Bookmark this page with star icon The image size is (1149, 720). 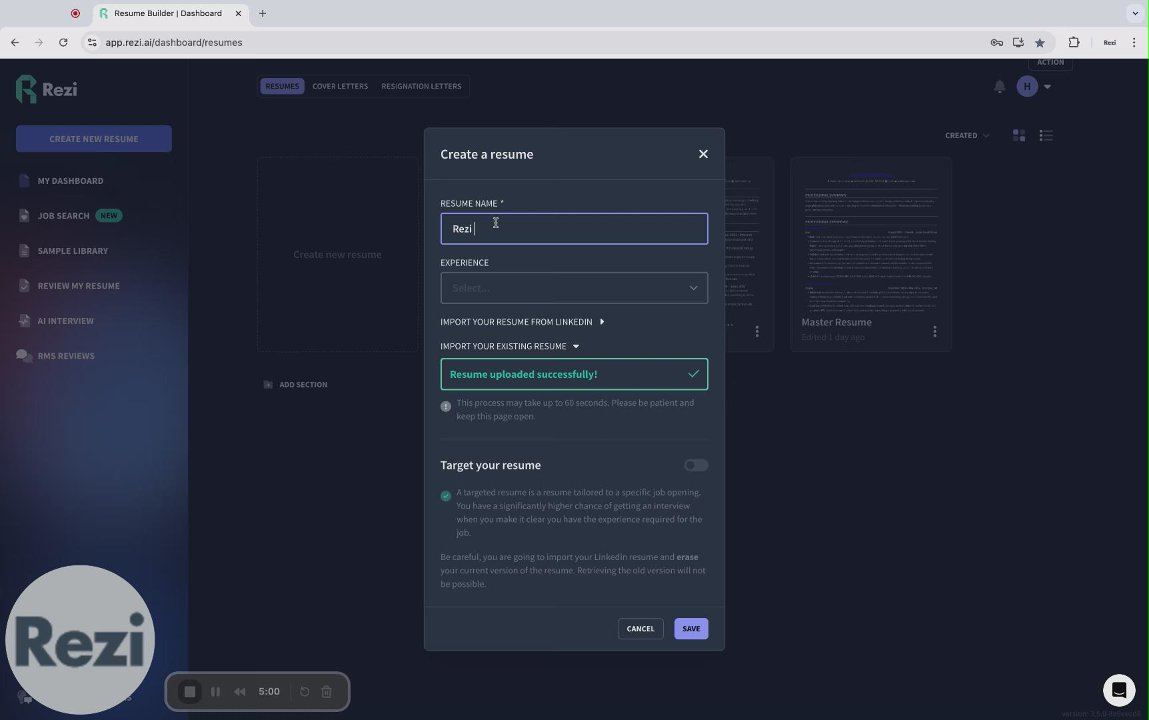[x=1039, y=42]
